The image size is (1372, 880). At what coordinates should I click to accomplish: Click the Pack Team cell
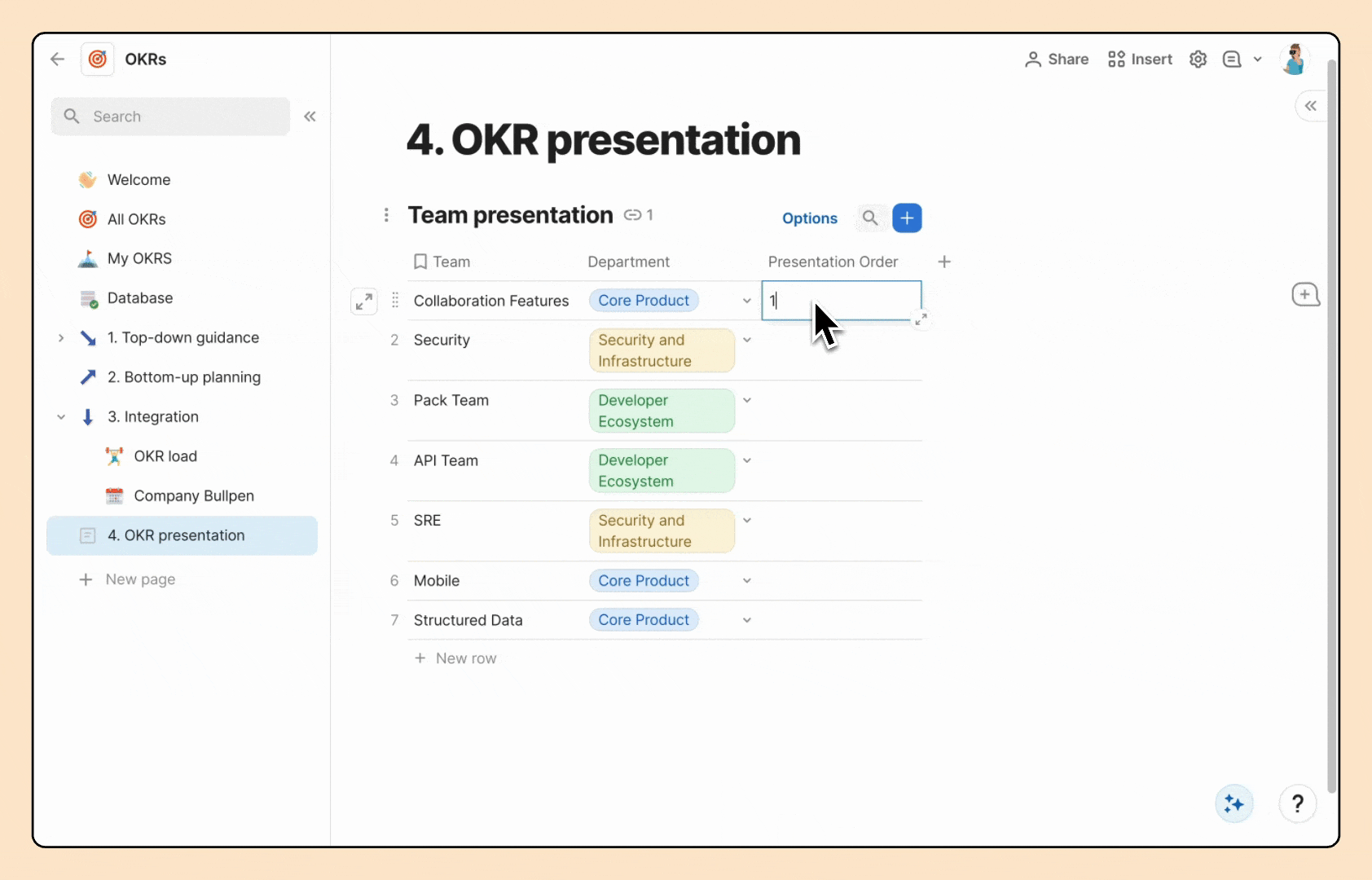tap(451, 400)
